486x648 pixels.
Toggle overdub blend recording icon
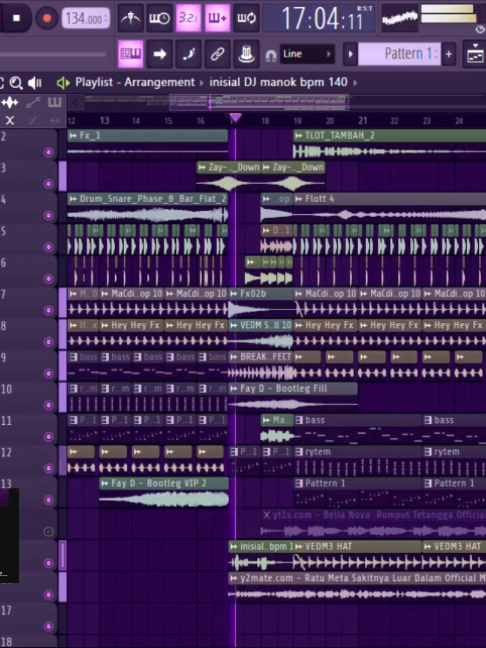click(x=217, y=18)
